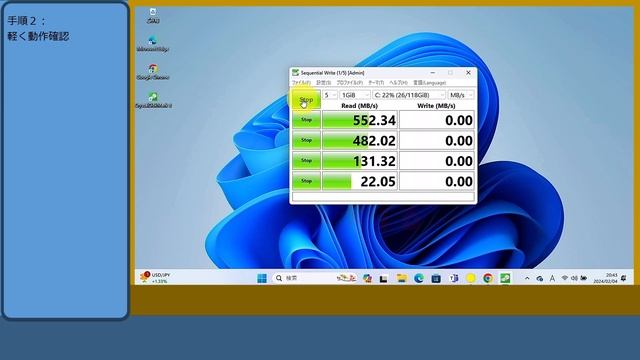Open the 言語(Language) menu
The image size is (640, 360).
(429, 82)
